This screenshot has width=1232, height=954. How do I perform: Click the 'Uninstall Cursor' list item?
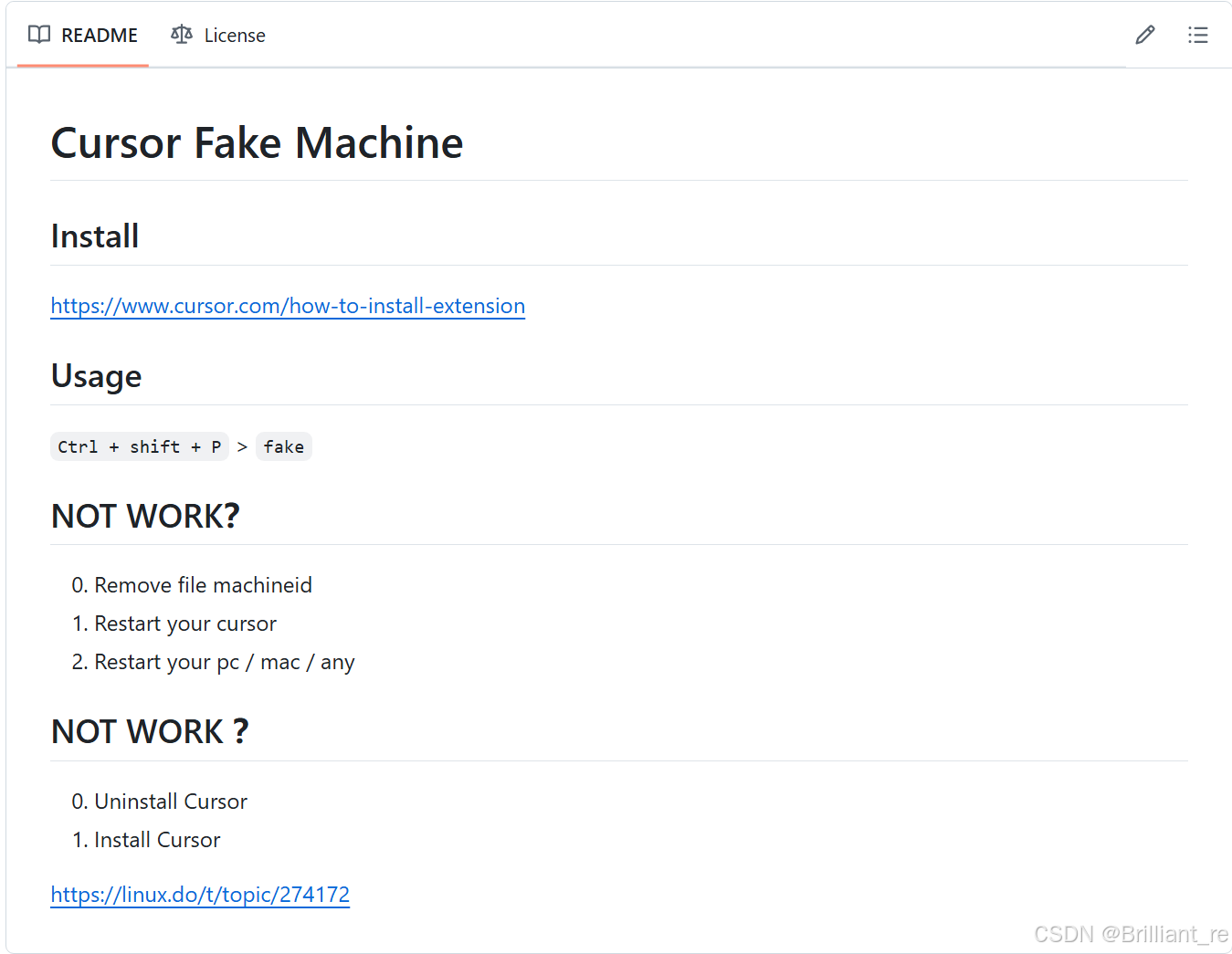(x=171, y=802)
